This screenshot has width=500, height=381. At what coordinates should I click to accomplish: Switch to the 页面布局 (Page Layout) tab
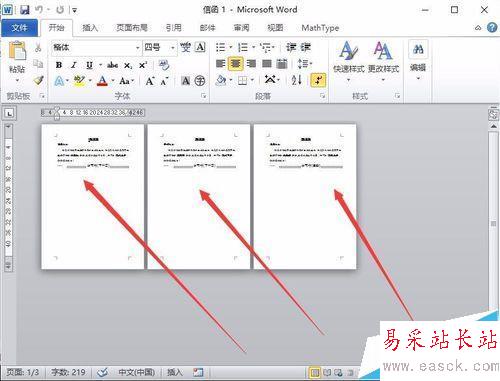coord(132,28)
